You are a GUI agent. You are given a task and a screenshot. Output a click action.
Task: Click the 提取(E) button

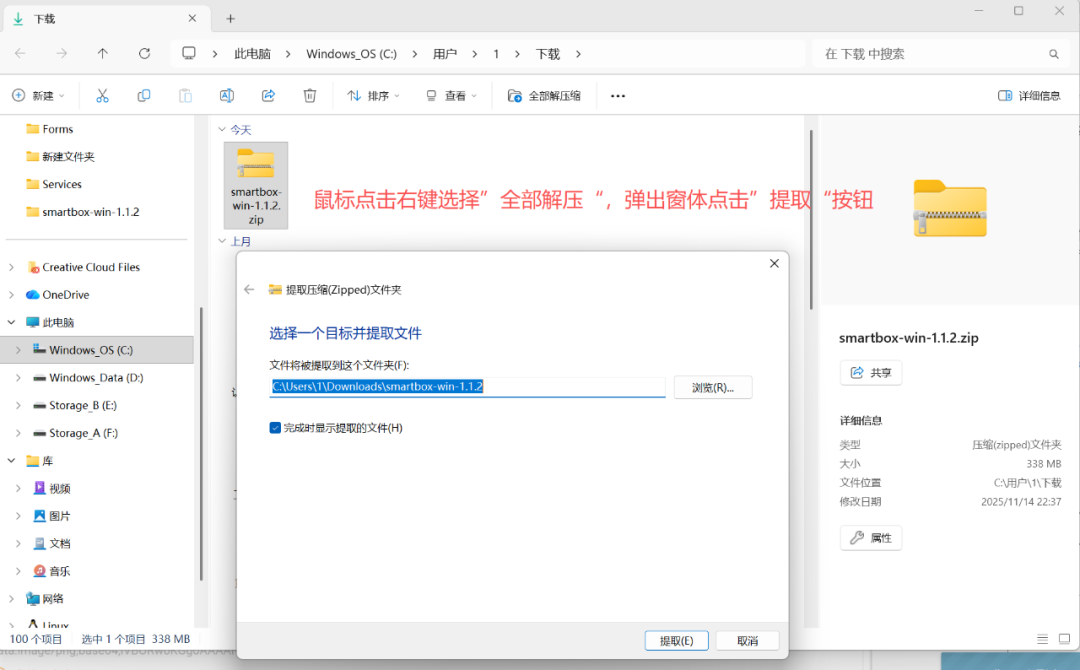pos(676,640)
